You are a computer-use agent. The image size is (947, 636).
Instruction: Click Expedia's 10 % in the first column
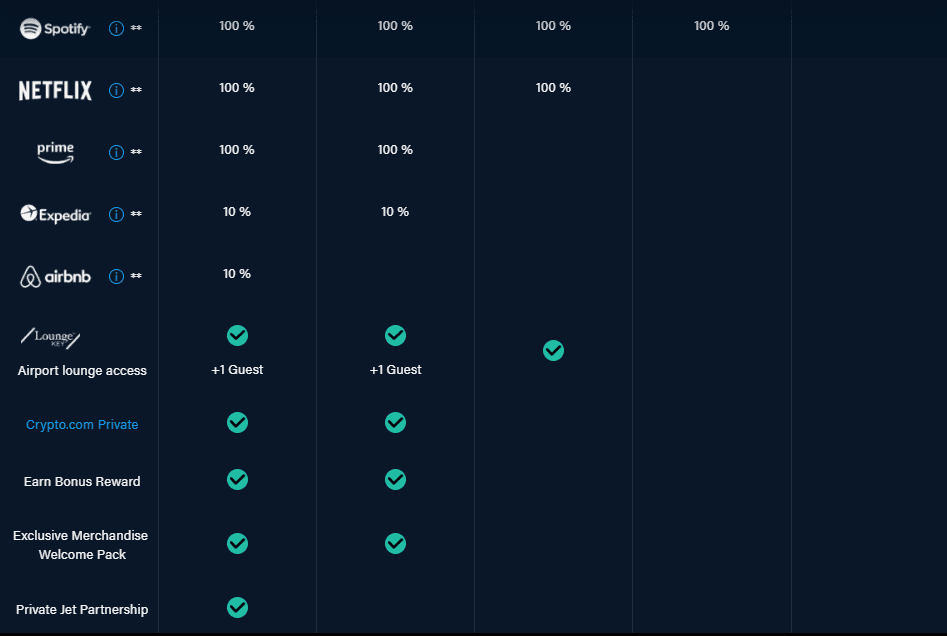(x=237, y=212)
